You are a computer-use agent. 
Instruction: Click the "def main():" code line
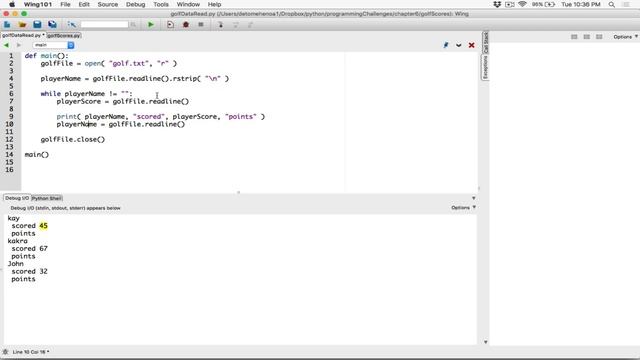(x=47, y=56)
